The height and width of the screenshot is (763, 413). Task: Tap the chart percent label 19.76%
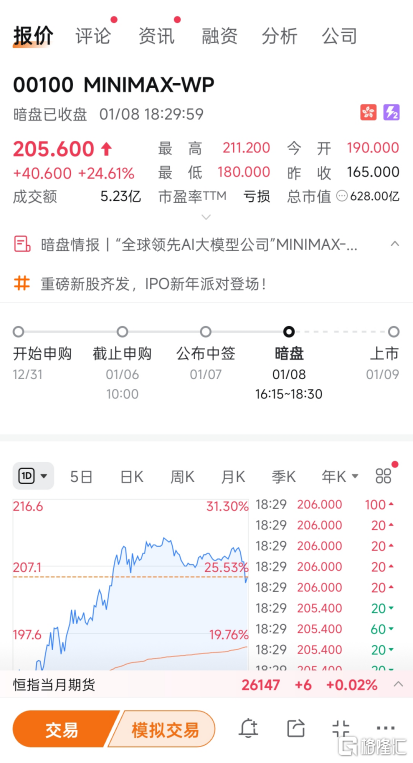pyautogui.click(x=229, y=635)
